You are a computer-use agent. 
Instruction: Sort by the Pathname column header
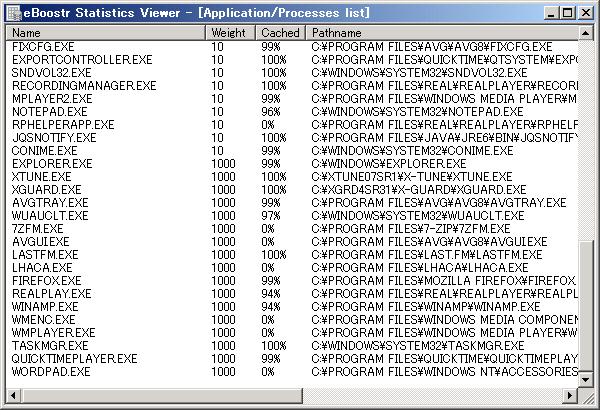[442, 33]
